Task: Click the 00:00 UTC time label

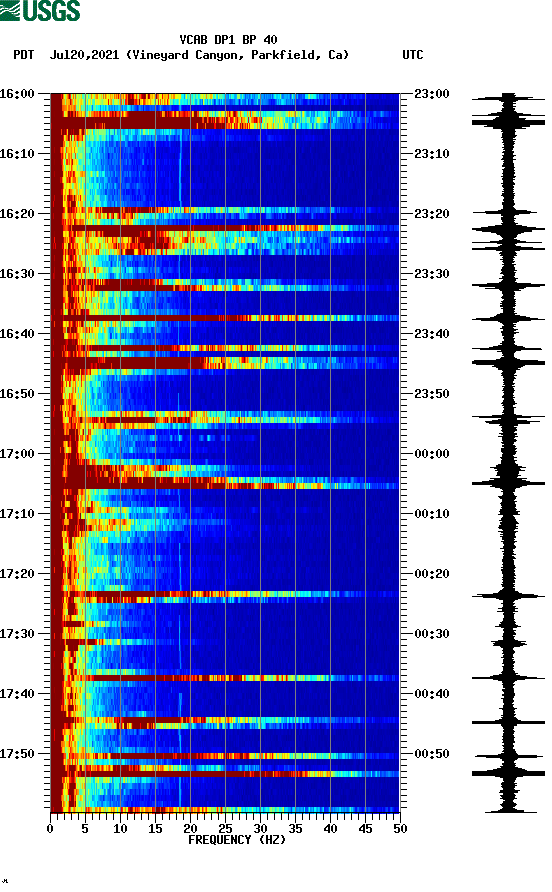Action: [432, 454]
